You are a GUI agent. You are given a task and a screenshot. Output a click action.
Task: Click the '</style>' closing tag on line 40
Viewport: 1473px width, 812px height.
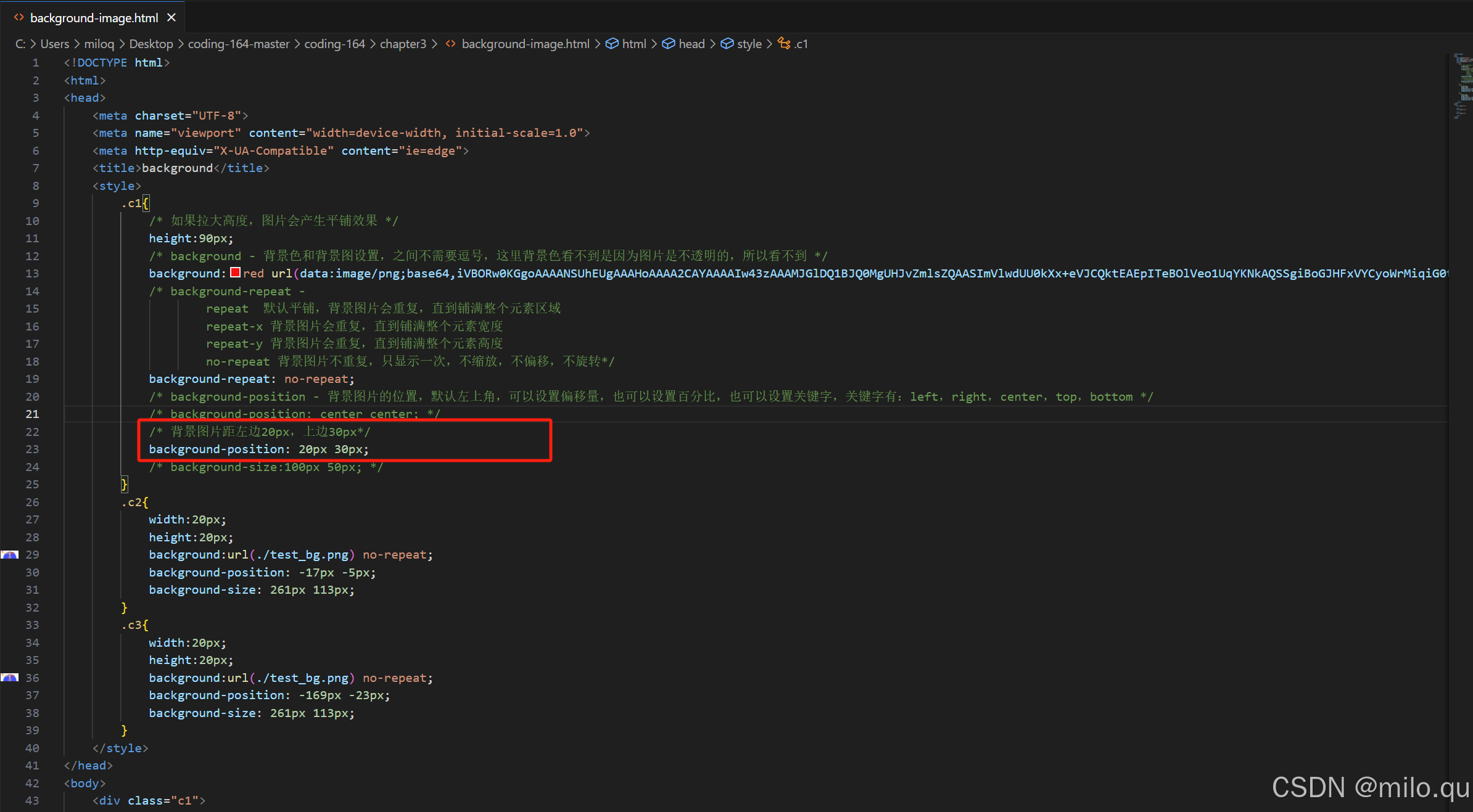tap(120, 748)
